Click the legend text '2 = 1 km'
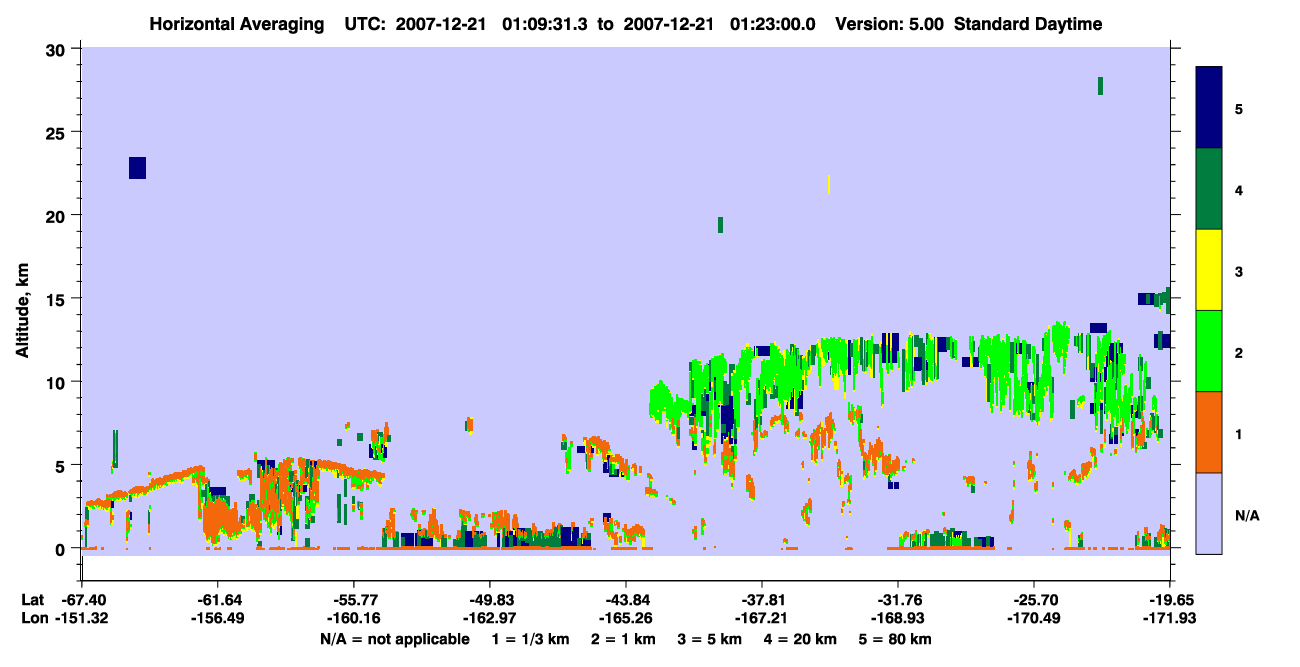Image resolution: width=1300 pixels, height=667 pixels. coord(622,639)
